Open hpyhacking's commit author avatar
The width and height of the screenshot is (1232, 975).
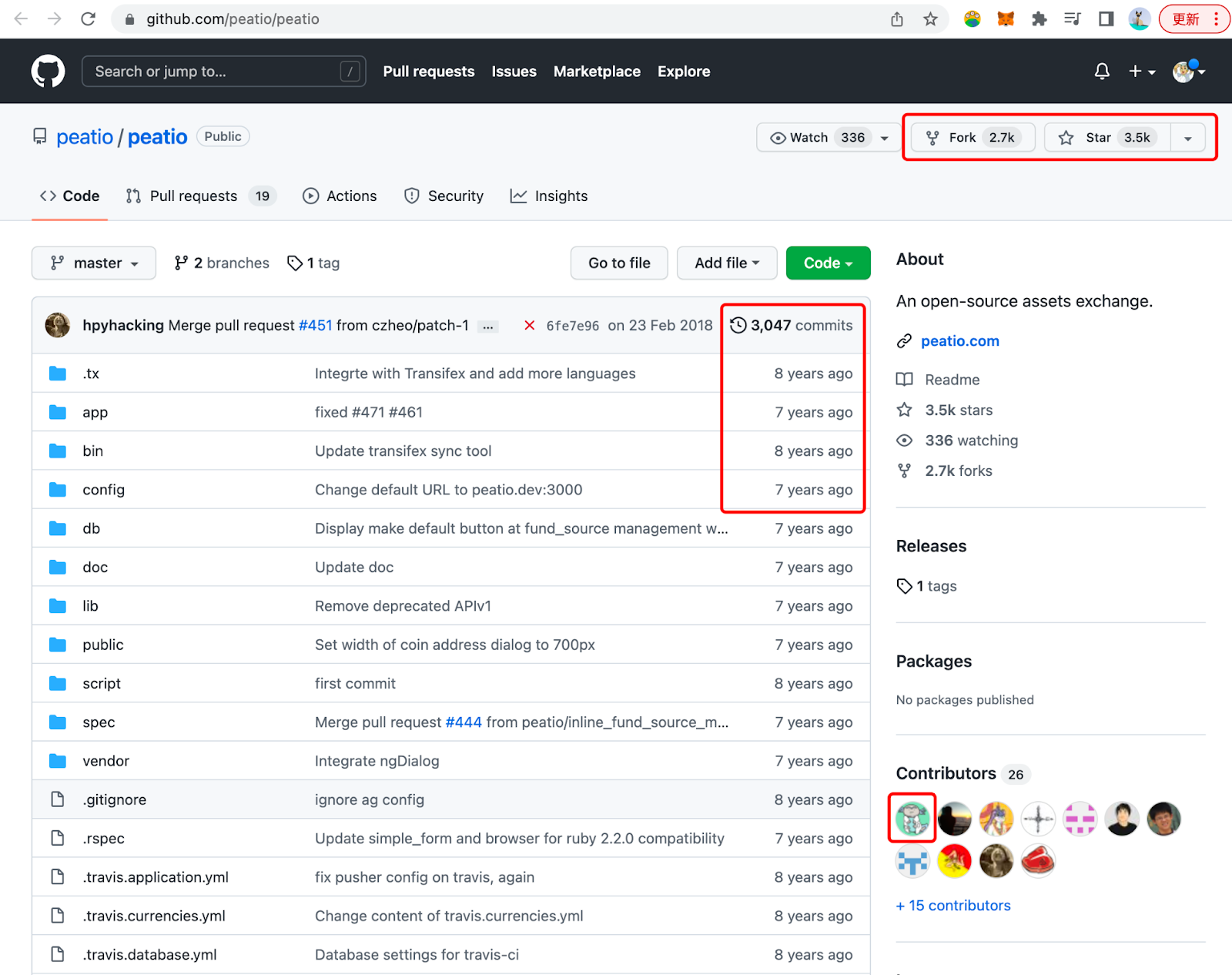click(x=58, y=326)
